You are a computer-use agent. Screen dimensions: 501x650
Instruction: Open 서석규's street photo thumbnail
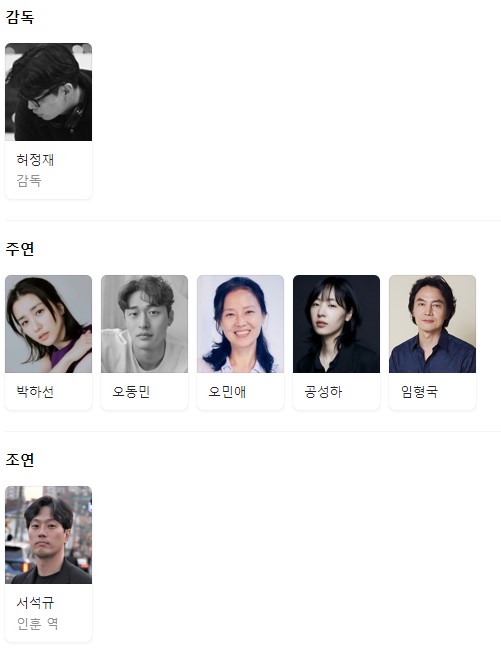[48, 535]
